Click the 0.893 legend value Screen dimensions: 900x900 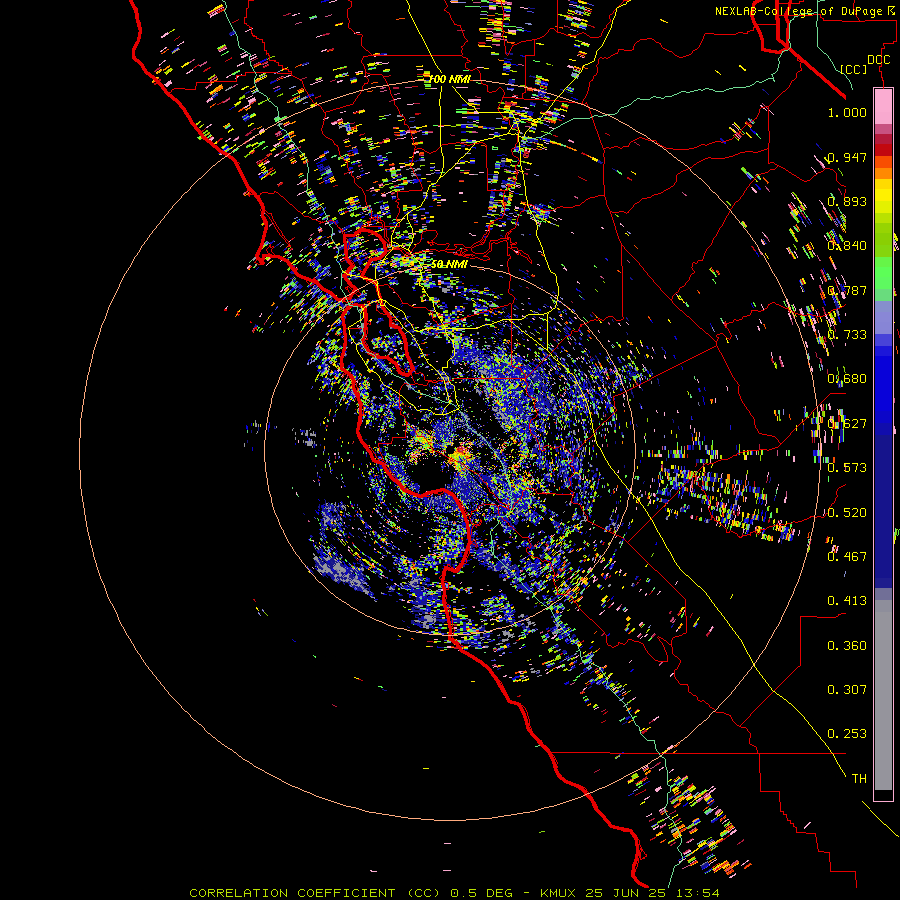[847, 201]
